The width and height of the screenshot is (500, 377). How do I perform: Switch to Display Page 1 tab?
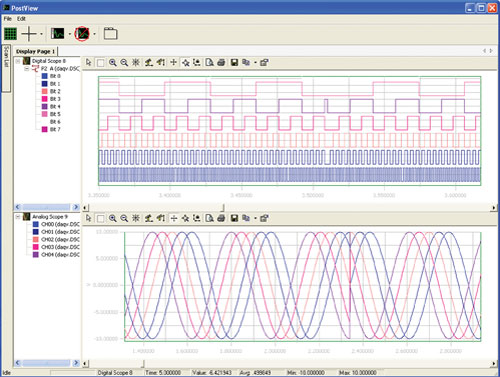35,51
